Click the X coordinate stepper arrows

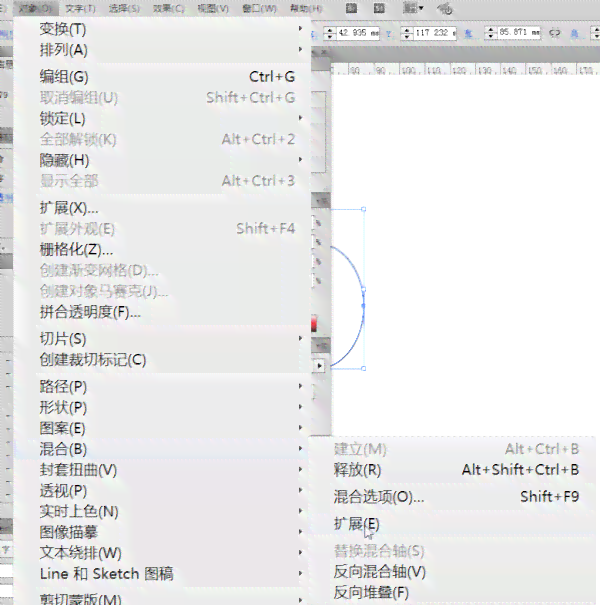330,33
